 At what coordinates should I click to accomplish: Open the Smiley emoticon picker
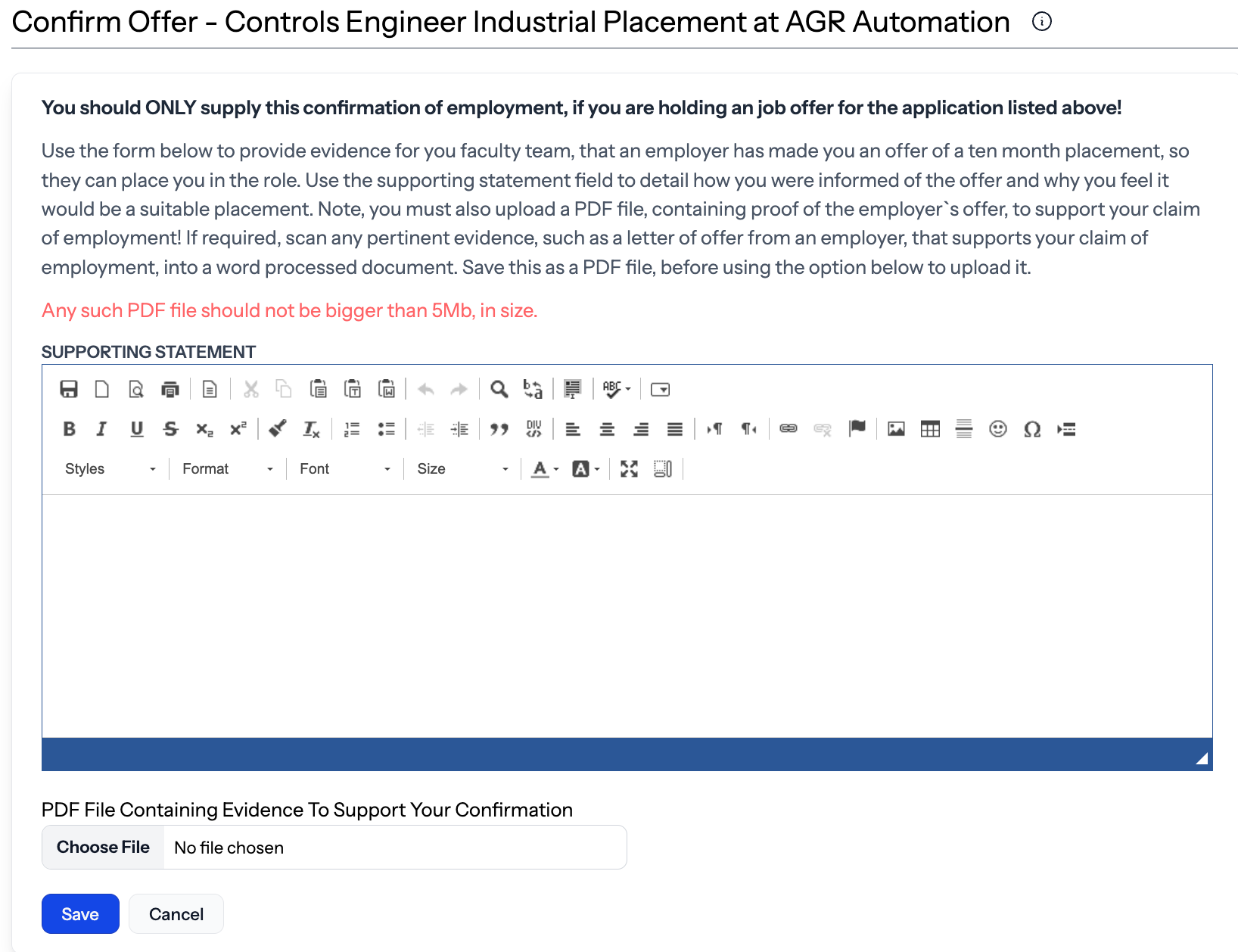(998, 429)
